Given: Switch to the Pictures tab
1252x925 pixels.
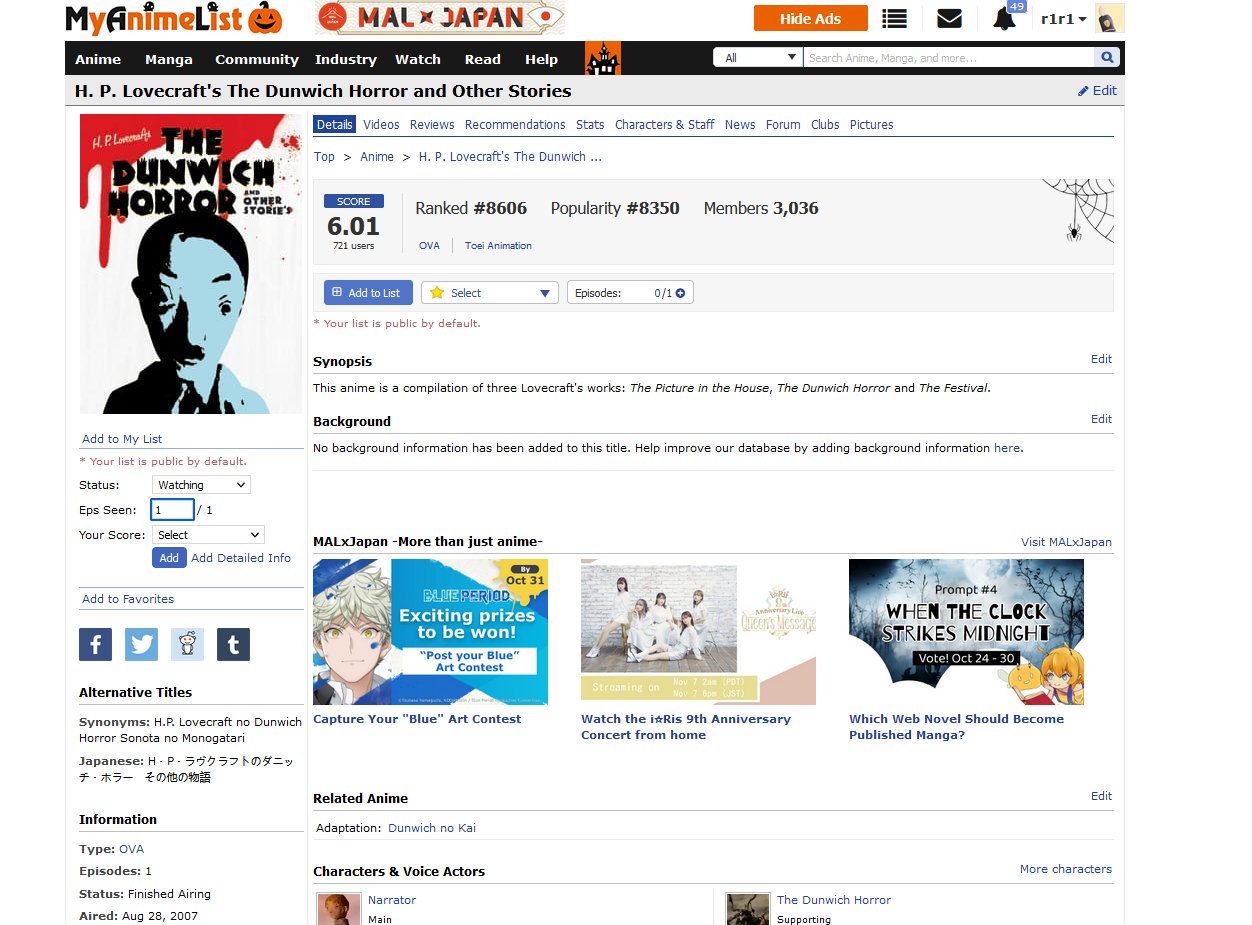Looking at the screenshot, I should [x=872, y=125].
